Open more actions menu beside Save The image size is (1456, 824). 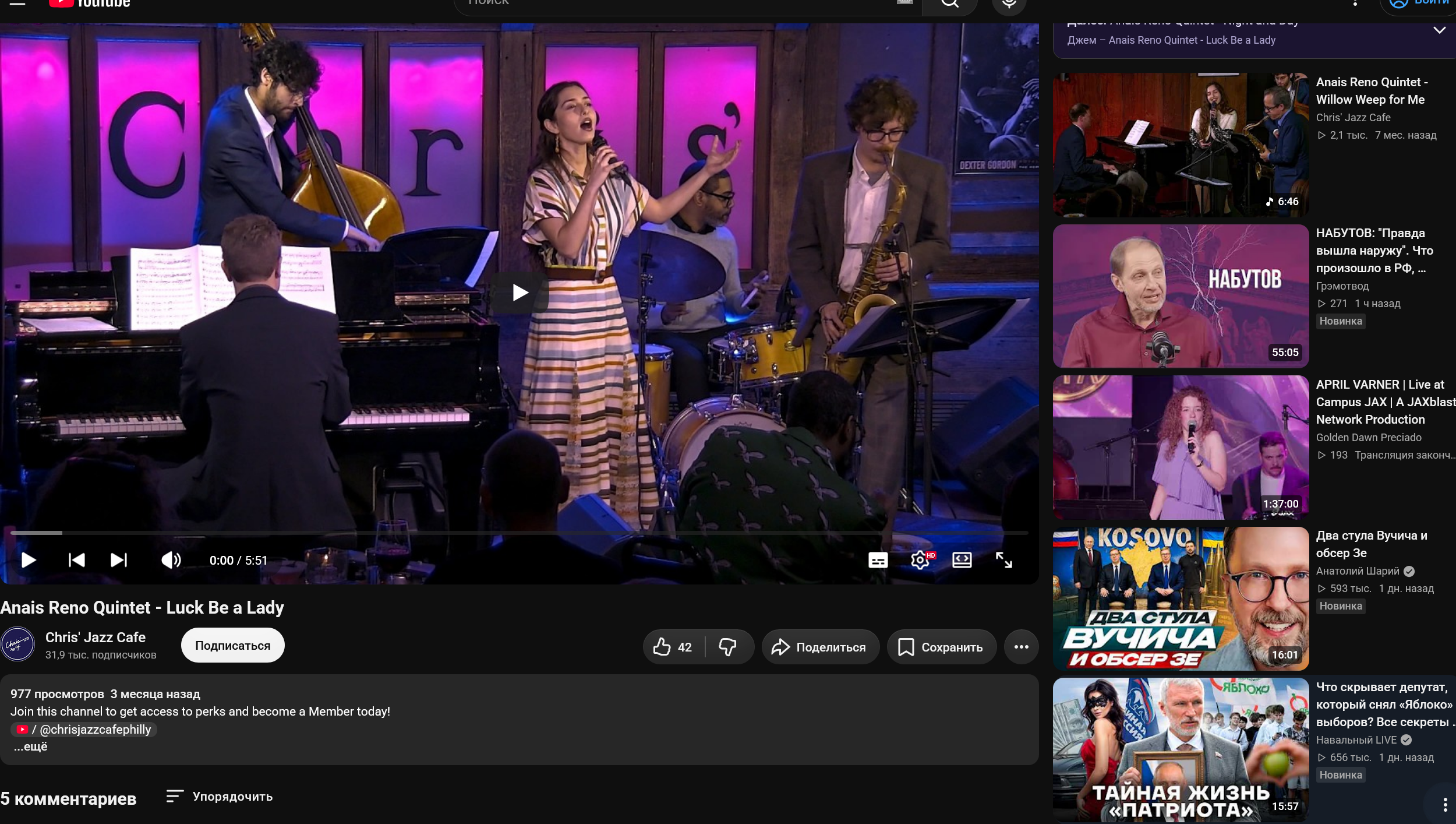pyautogui.click(x=1021, y=647)
